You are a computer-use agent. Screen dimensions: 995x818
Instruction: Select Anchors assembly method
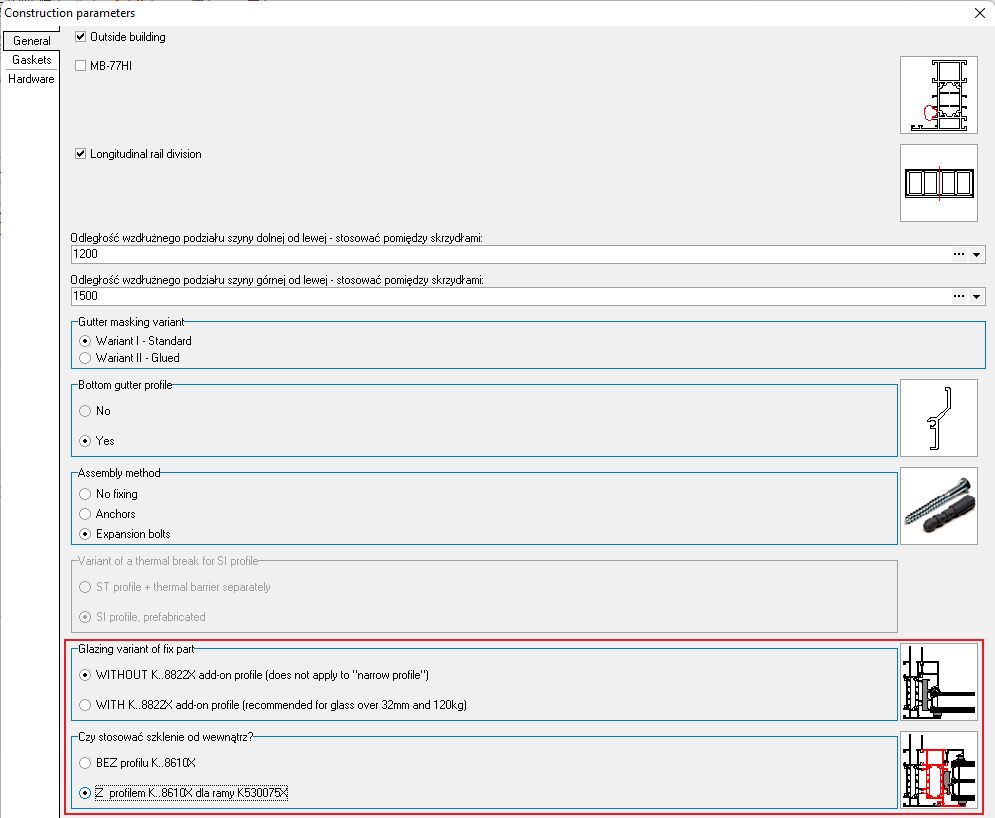click(85, 514)
